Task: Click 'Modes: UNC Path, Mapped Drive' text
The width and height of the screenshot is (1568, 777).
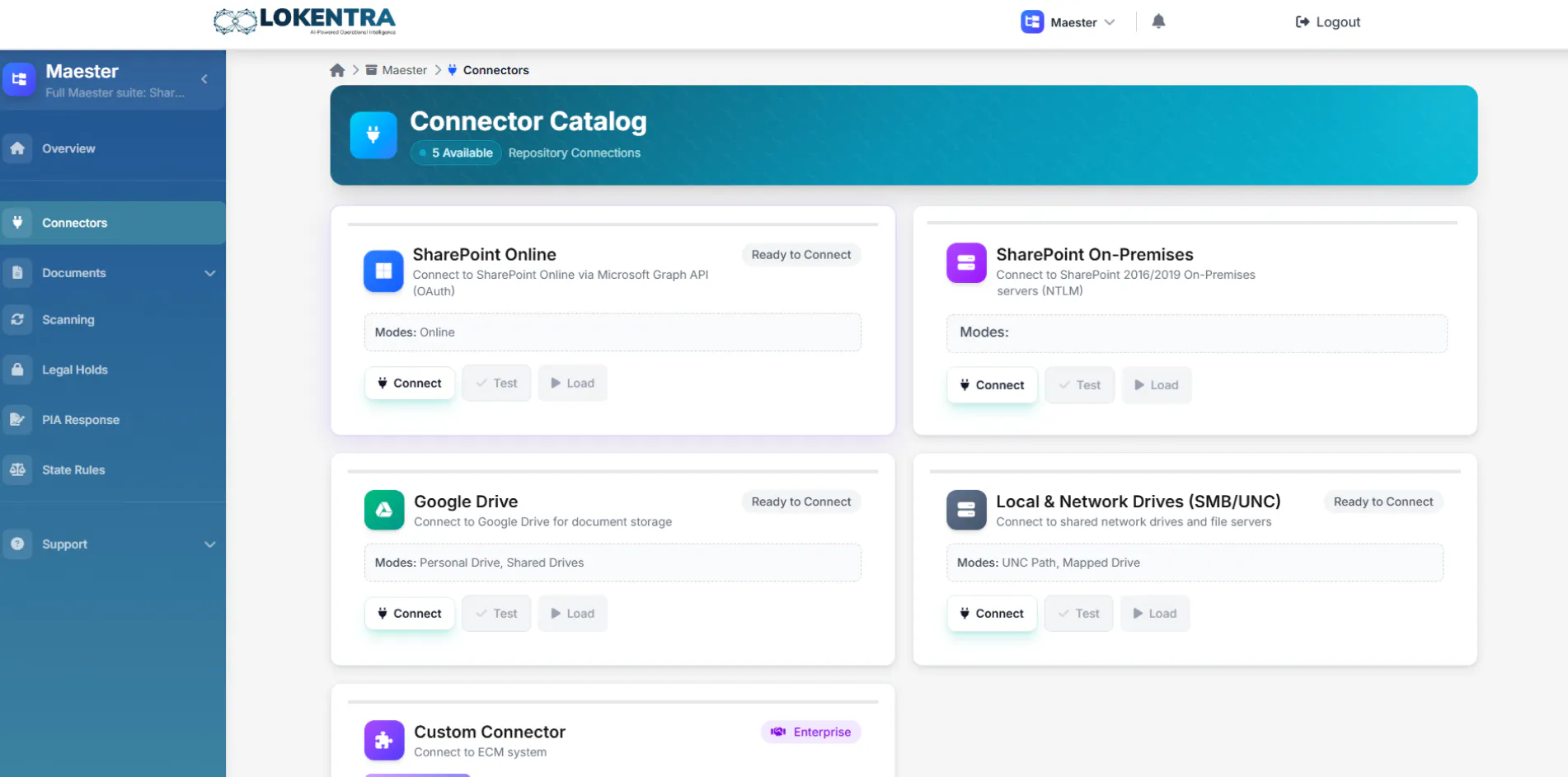Action: tap(1049, 563)
